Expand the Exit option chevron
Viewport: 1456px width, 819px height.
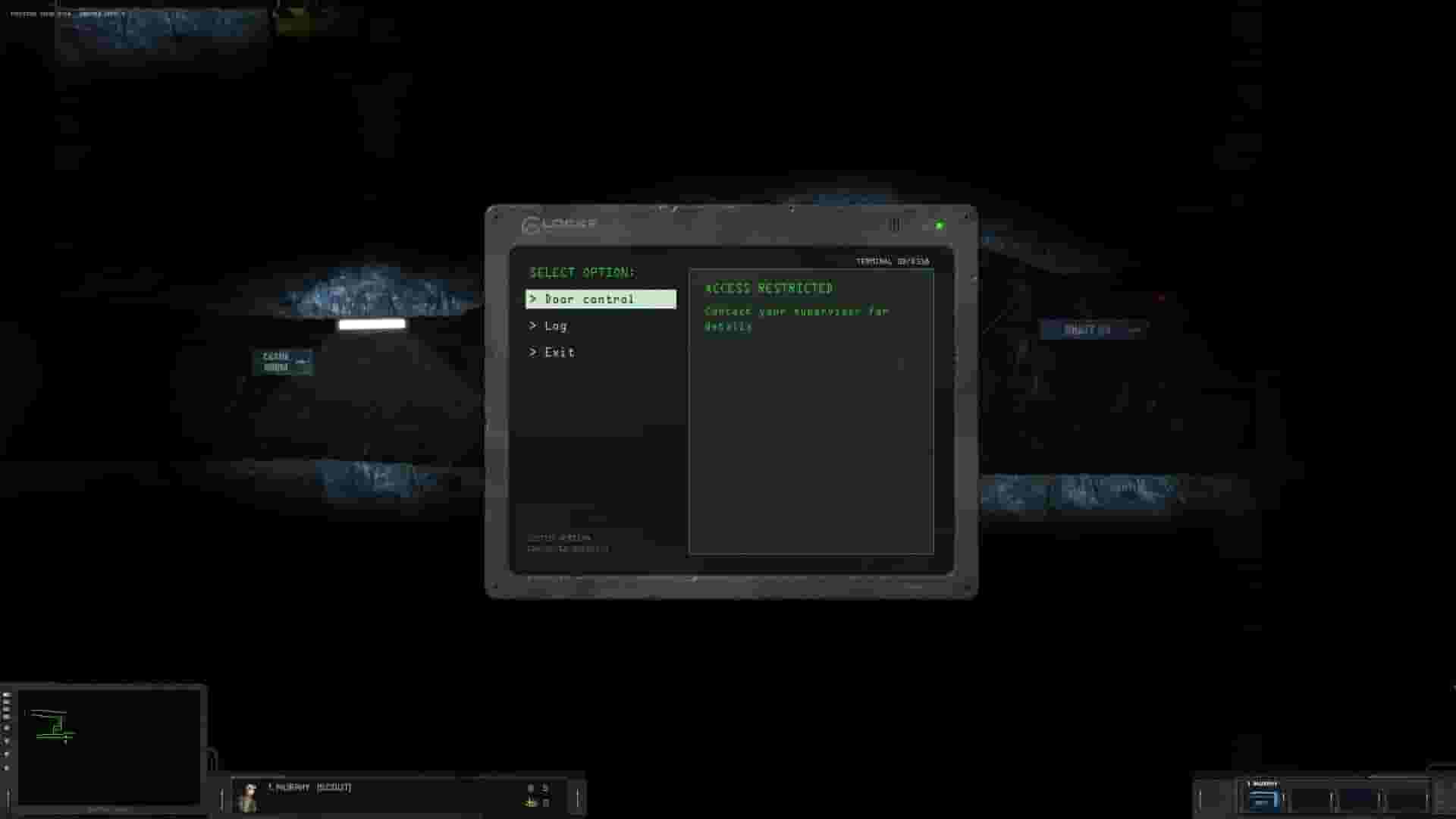(534, 352)
